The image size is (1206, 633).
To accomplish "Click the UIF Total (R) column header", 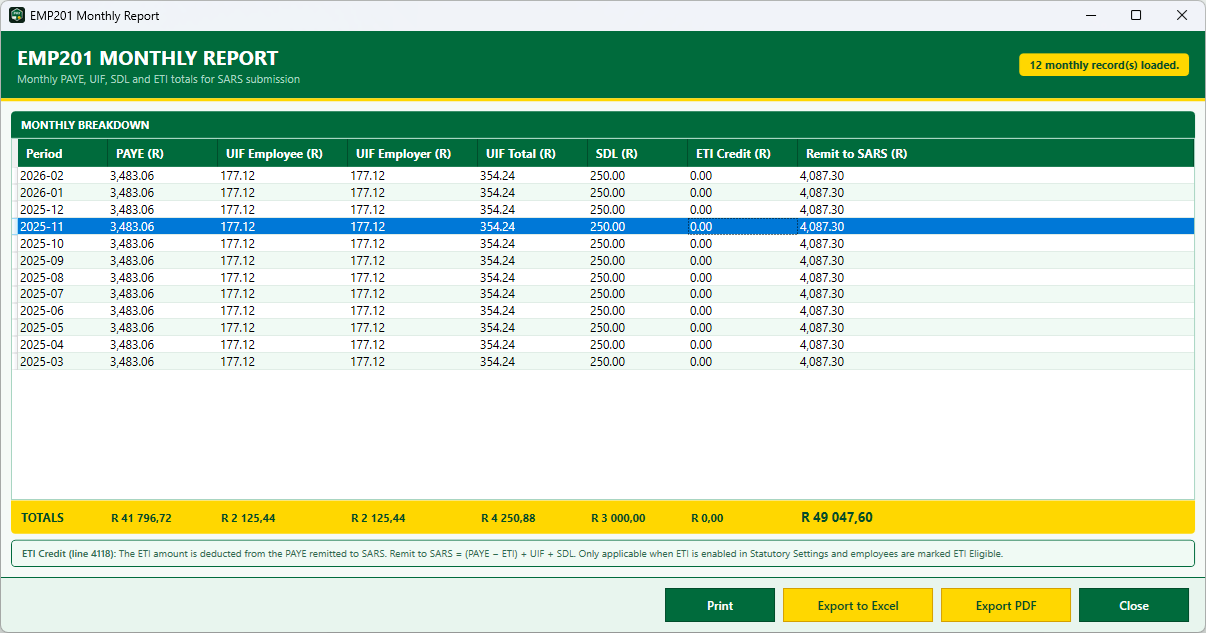I will pos(532,153).
